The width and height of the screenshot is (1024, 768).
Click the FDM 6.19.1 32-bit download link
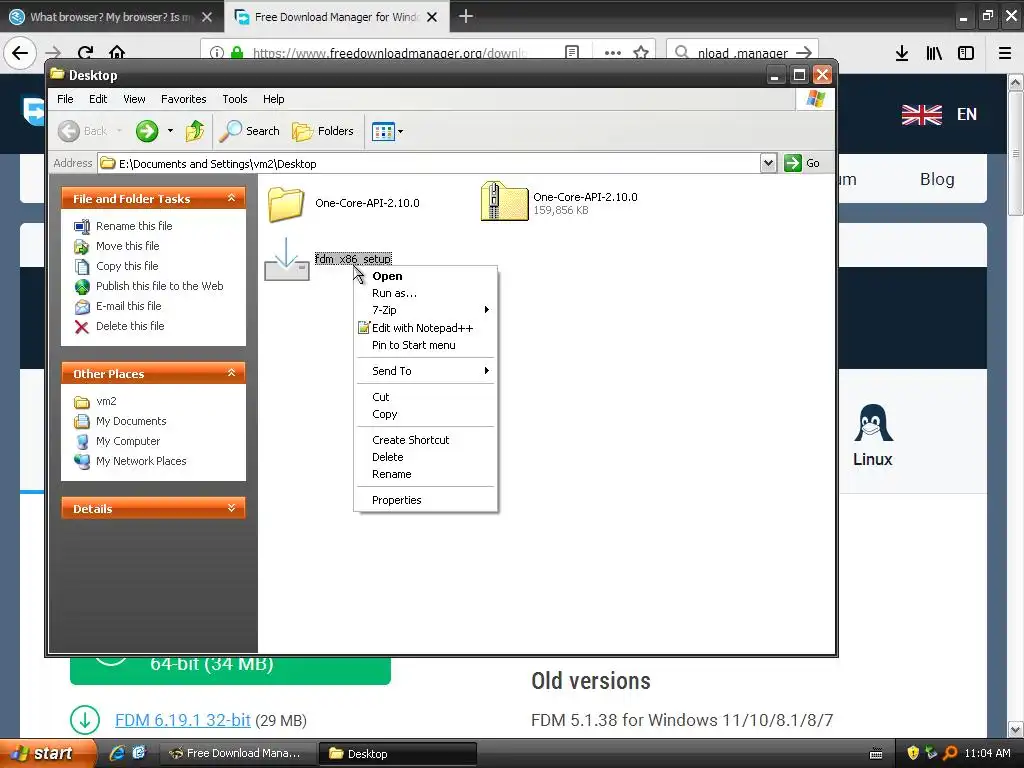click(183, 720)
